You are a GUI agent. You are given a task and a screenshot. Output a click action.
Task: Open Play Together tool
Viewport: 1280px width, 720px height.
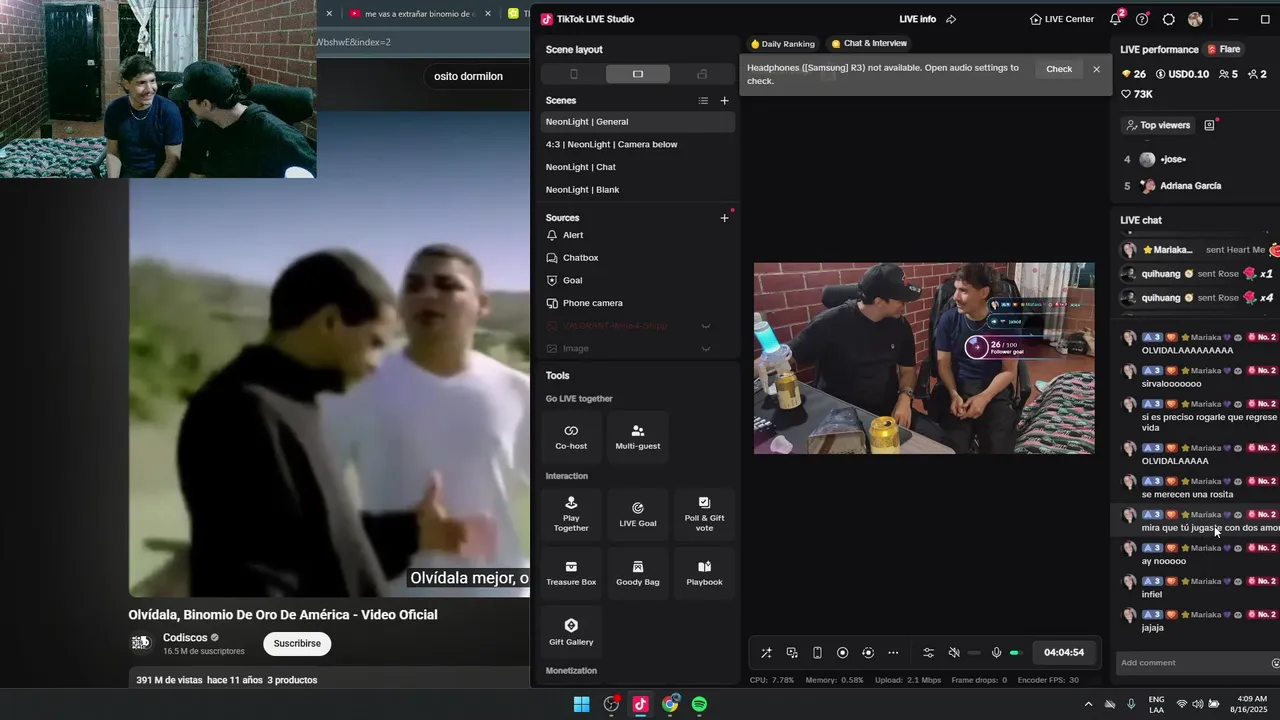(x=571, y=514)
